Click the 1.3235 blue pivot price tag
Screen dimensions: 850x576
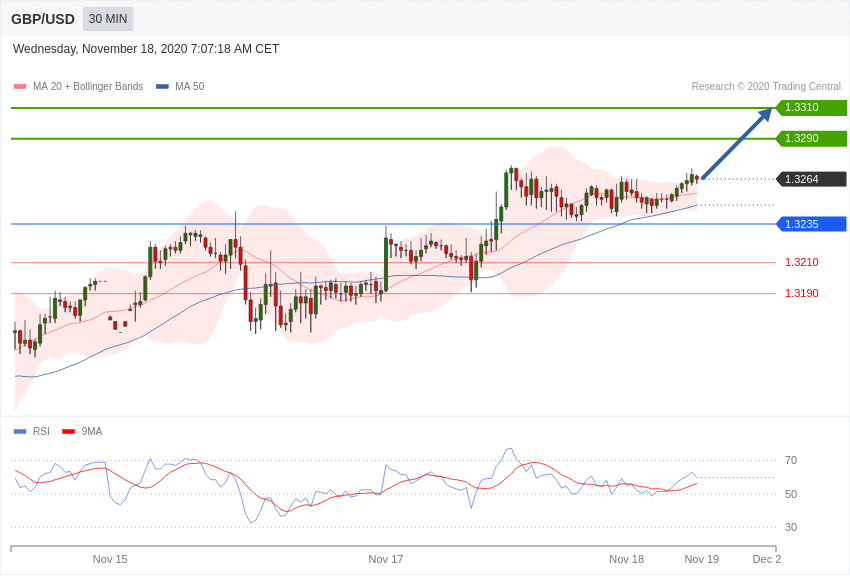(x=812, y=224)
